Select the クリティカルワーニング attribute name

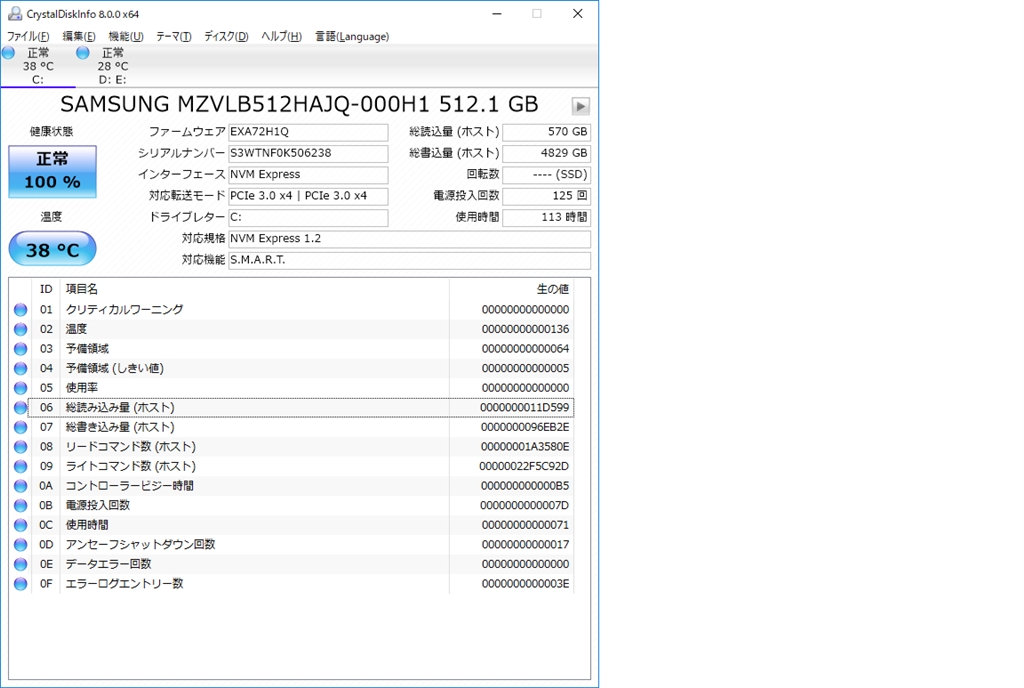click(x=125, y=309)
